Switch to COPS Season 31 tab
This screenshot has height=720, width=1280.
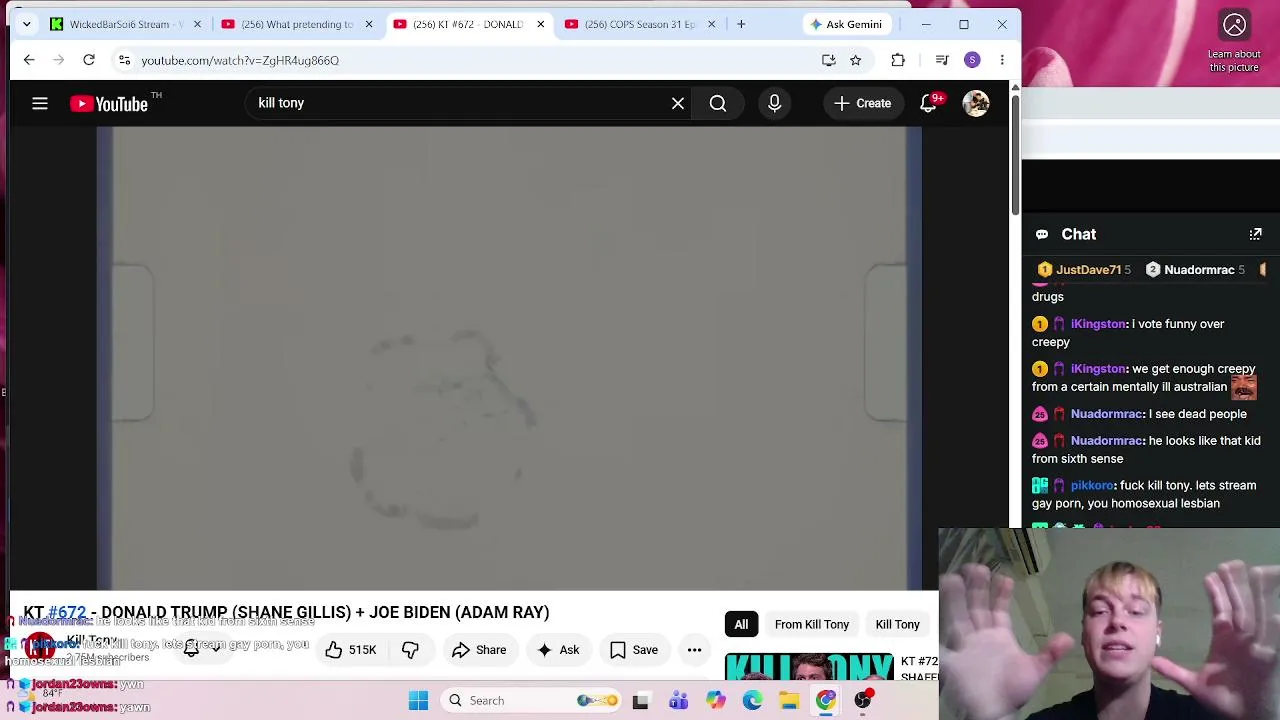(640, 24)
